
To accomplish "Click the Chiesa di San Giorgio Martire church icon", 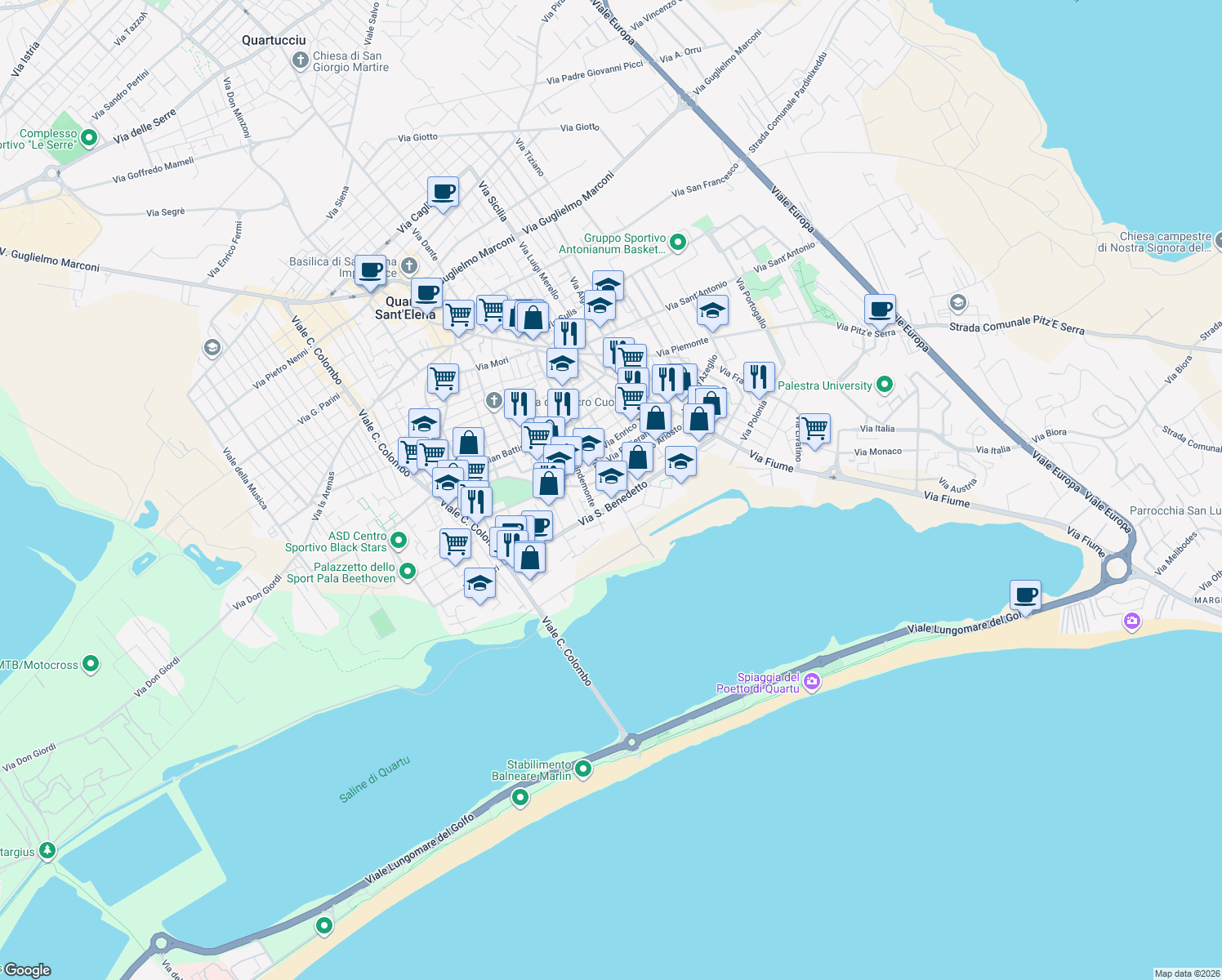I will tap(299, 60).
